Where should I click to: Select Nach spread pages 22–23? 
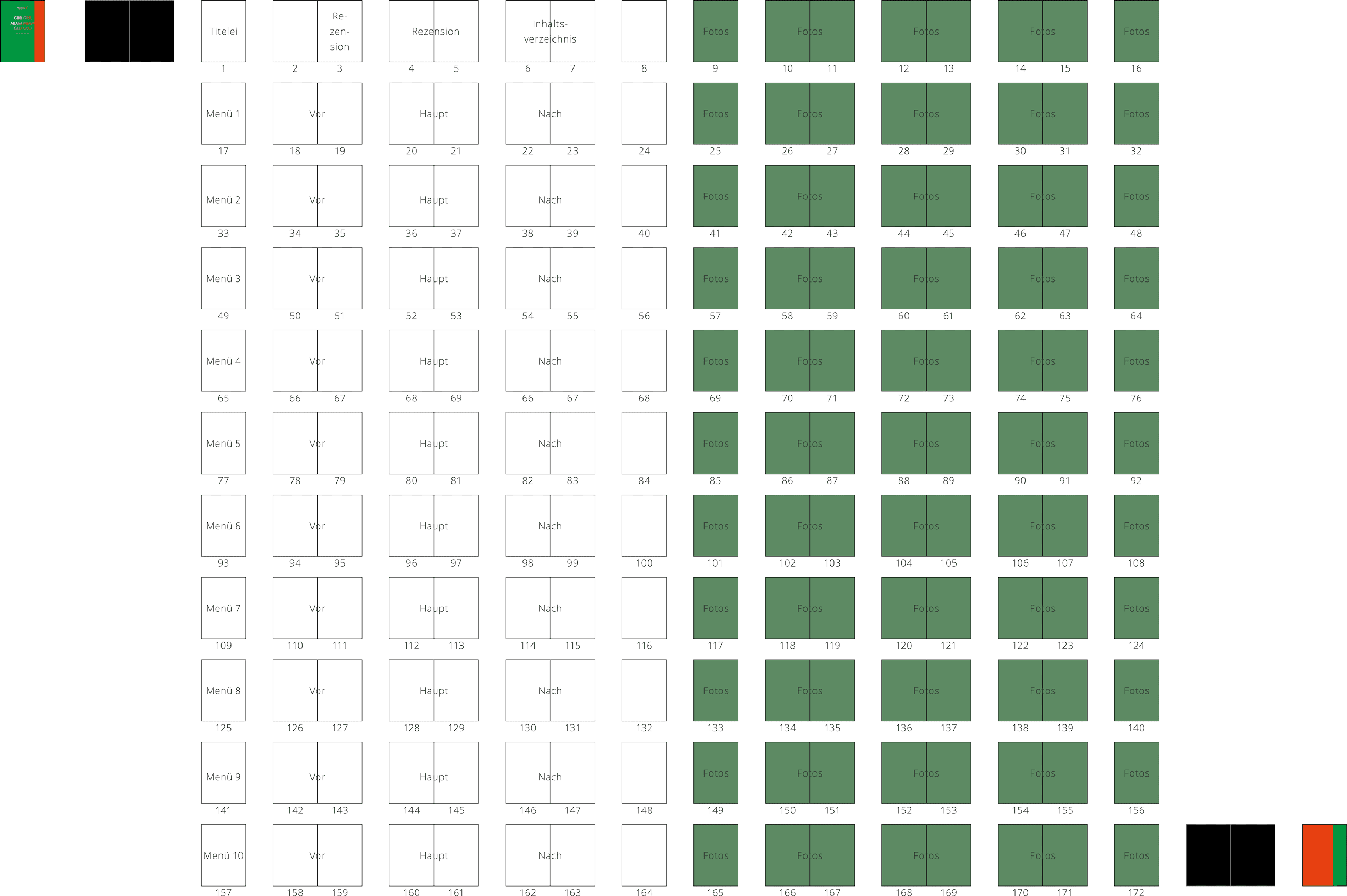550,114
